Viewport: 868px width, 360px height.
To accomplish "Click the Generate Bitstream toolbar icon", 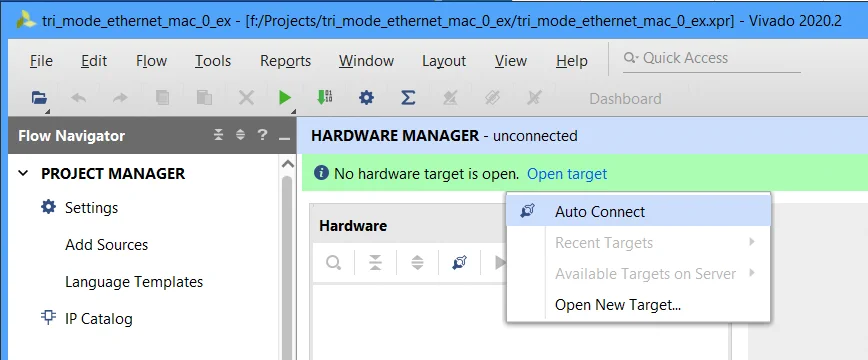I will [x=324, y=98].
